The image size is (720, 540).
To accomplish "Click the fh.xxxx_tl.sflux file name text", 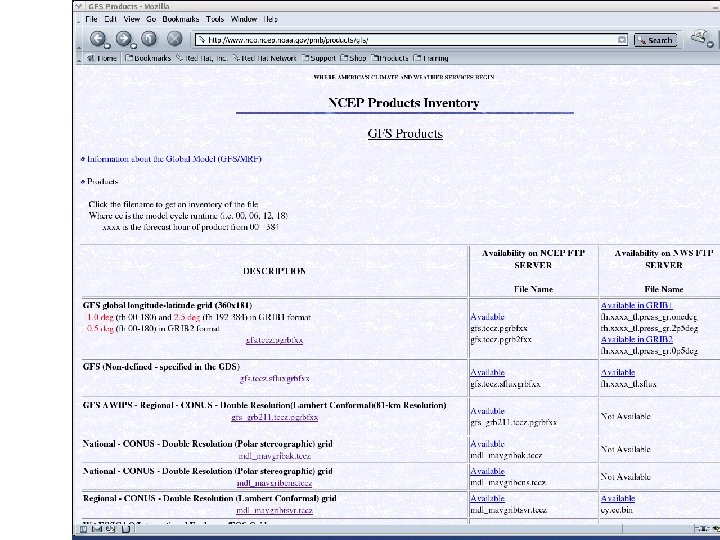I will (x=629, y=384).
